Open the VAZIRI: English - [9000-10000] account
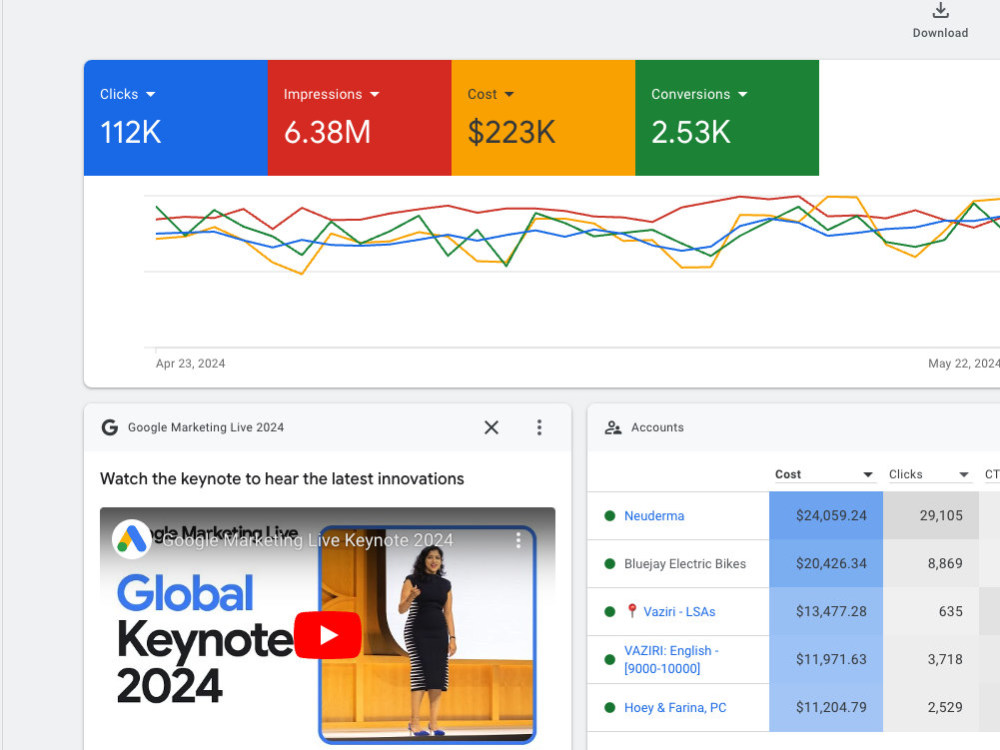The image size is (1000, 750). point(671,659)
